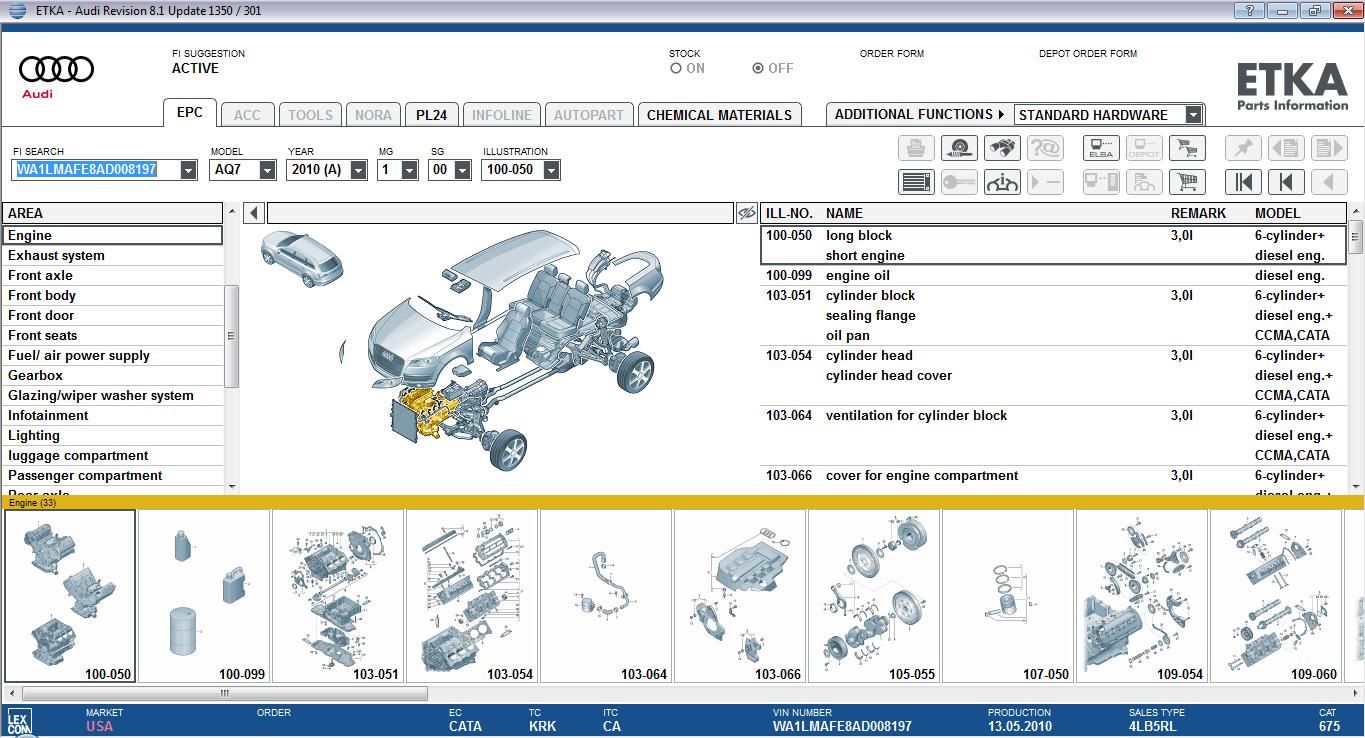Image resolution: width=1365 pixels, height=738 pixels.
Task: Click the DEPOT ORDER FORM label
Action: click(1088, 54)
